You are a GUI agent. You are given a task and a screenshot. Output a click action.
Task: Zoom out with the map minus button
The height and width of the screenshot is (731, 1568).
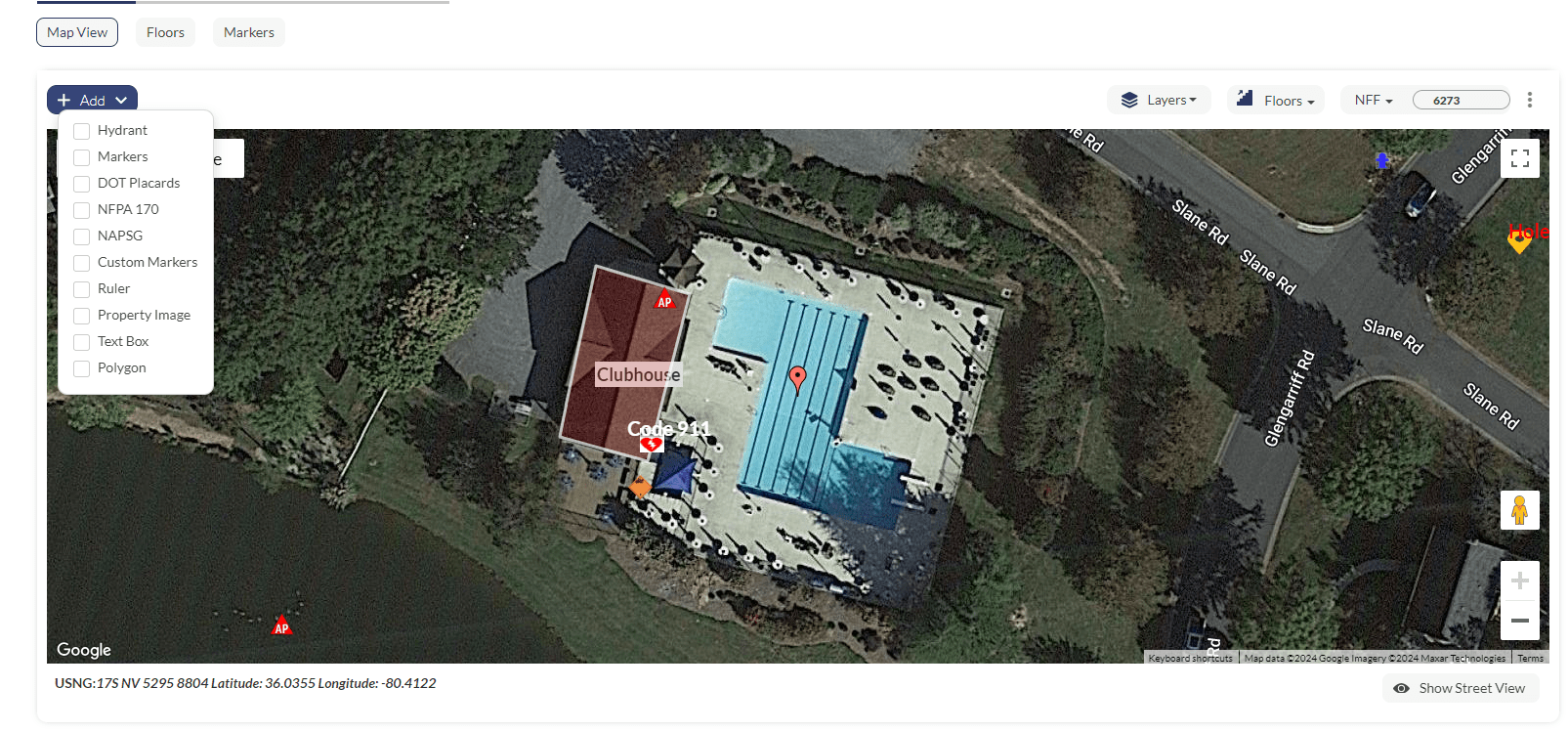pos(1519,621)
